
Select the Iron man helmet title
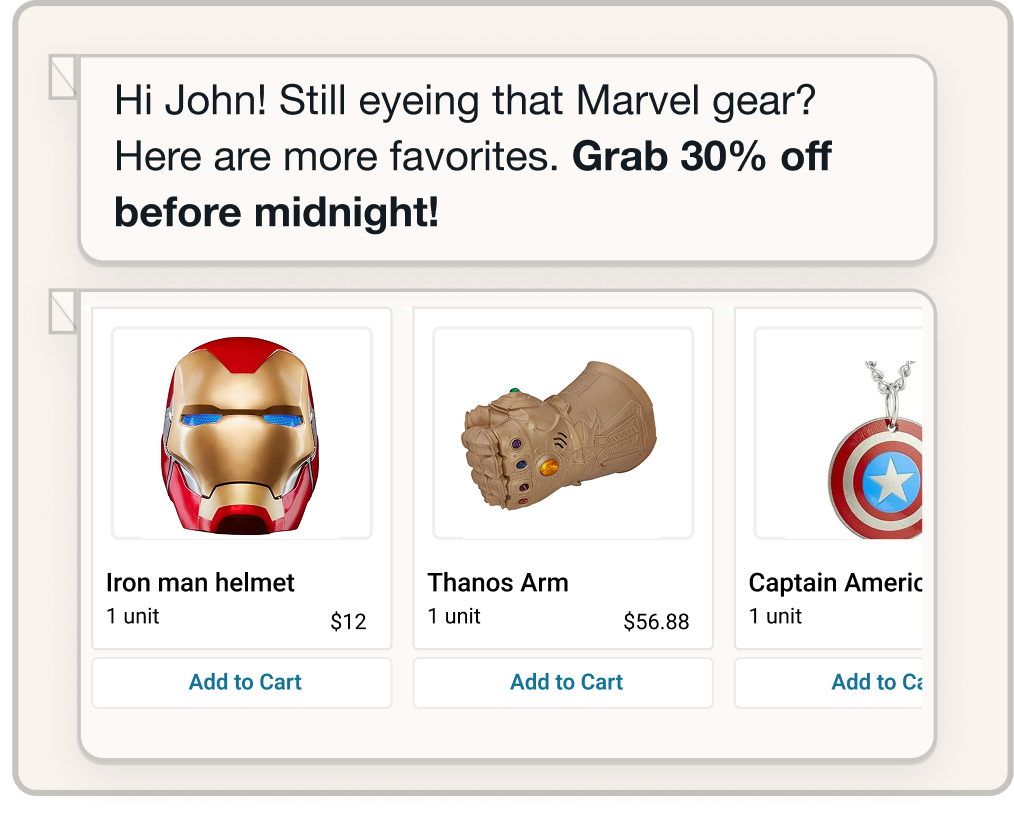(x=200, y=583)
